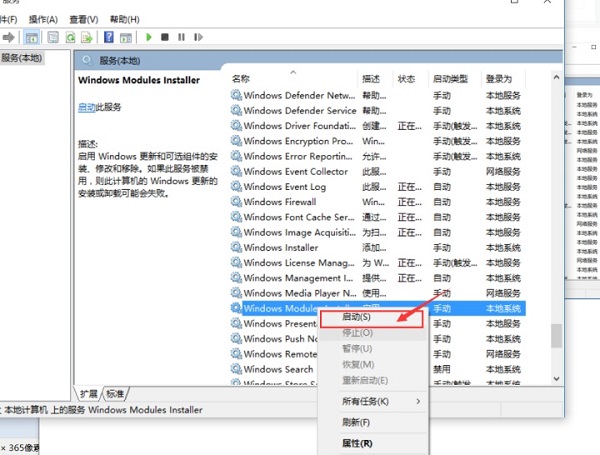Select Windows License Manag... service row
This screenshot has height=455, width=600.
[378, 263]
